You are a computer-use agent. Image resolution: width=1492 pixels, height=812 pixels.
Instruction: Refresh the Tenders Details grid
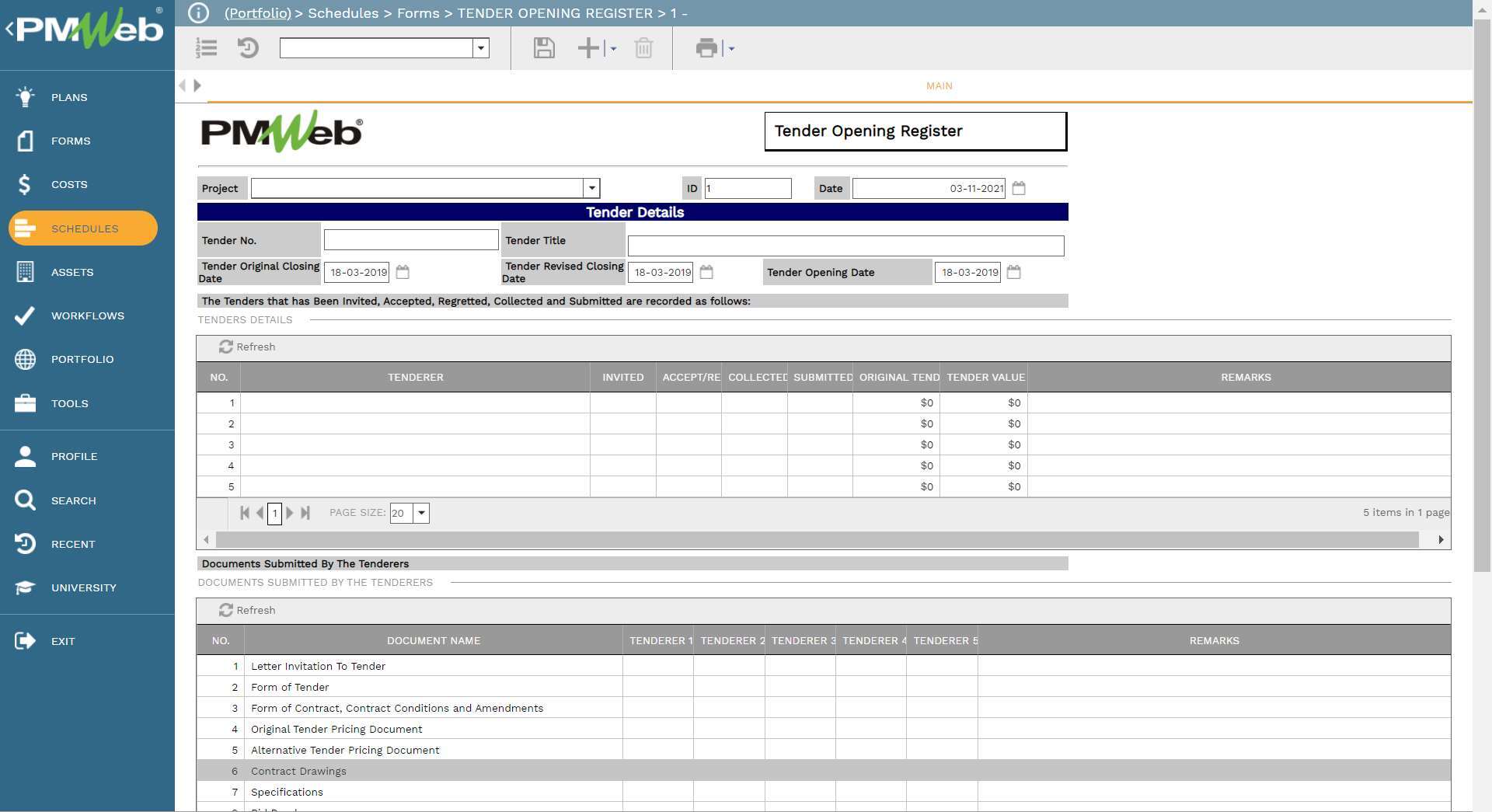(247, 347)
